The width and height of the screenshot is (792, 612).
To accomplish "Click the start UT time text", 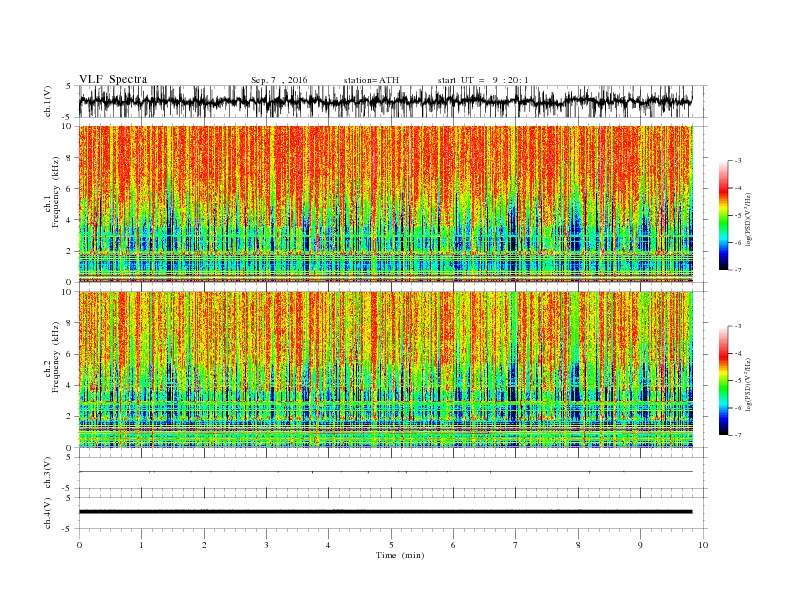I will click(x=483, y=80).
